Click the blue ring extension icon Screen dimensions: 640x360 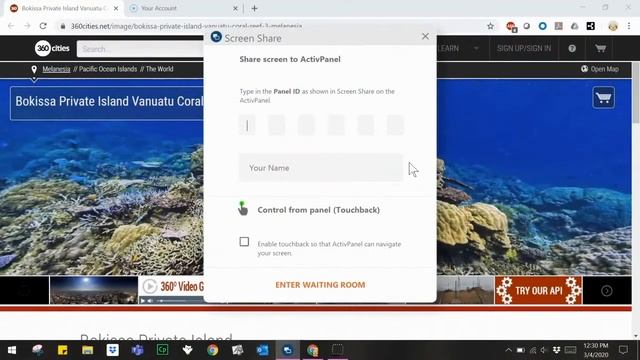[542, 26]
